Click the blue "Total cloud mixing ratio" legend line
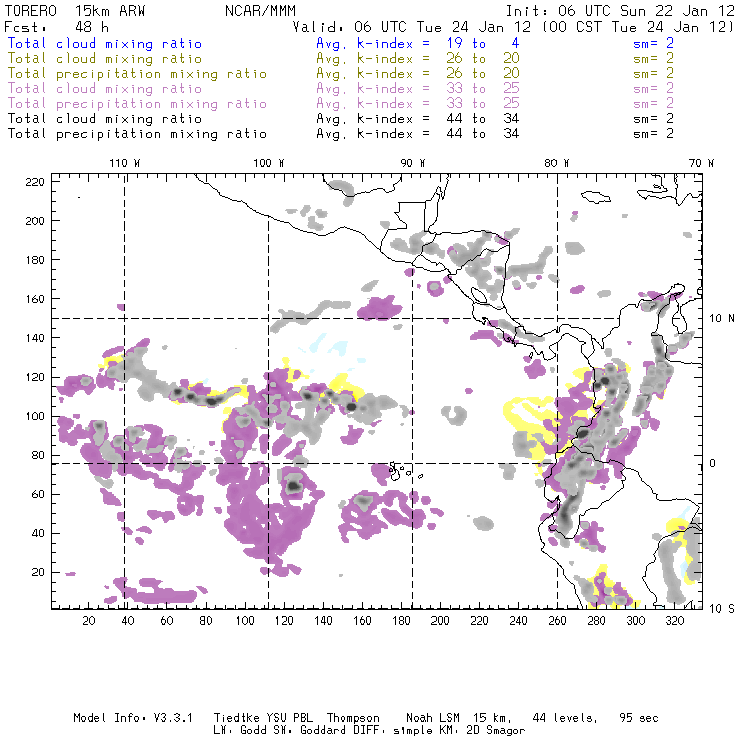The height and width of the screenshot is (740, 740). pos(105,43)
